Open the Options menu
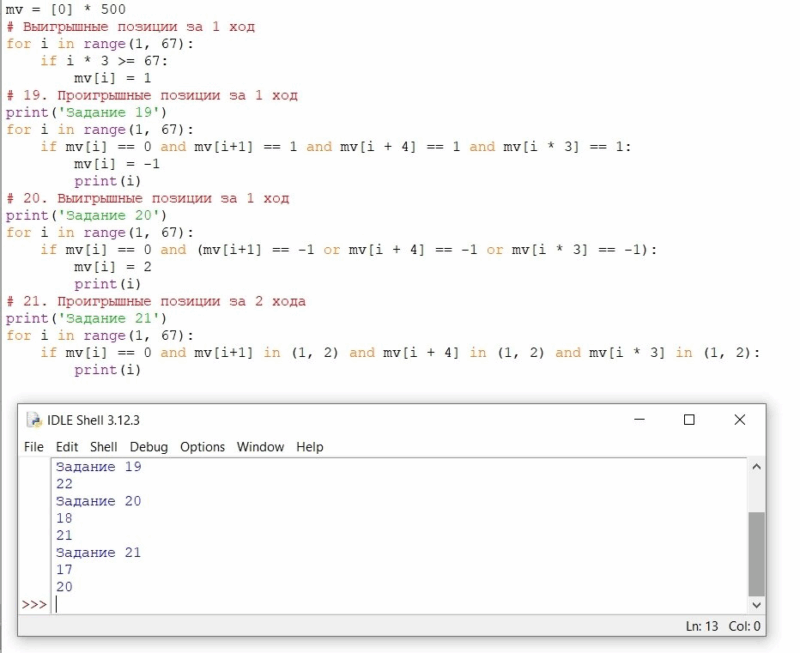Image resolution: width=800 pixels, height=653 pixels. click(202, 447)
